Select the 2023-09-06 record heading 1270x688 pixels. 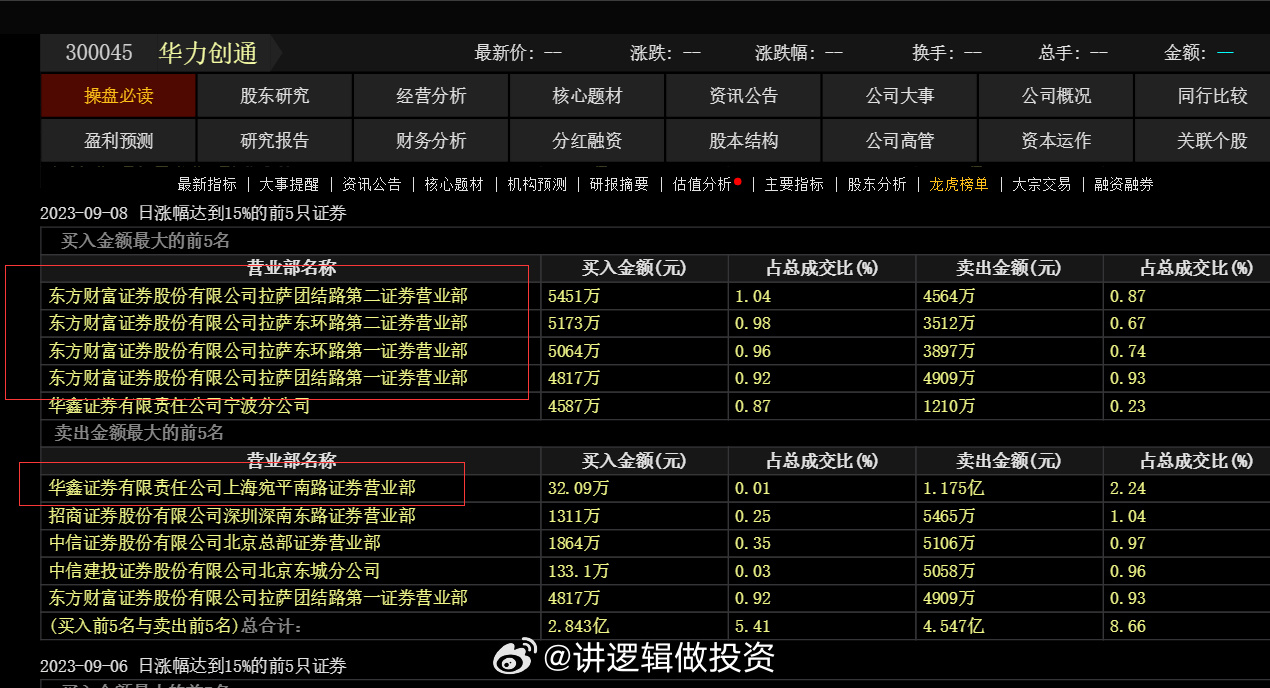pos(193,666)
